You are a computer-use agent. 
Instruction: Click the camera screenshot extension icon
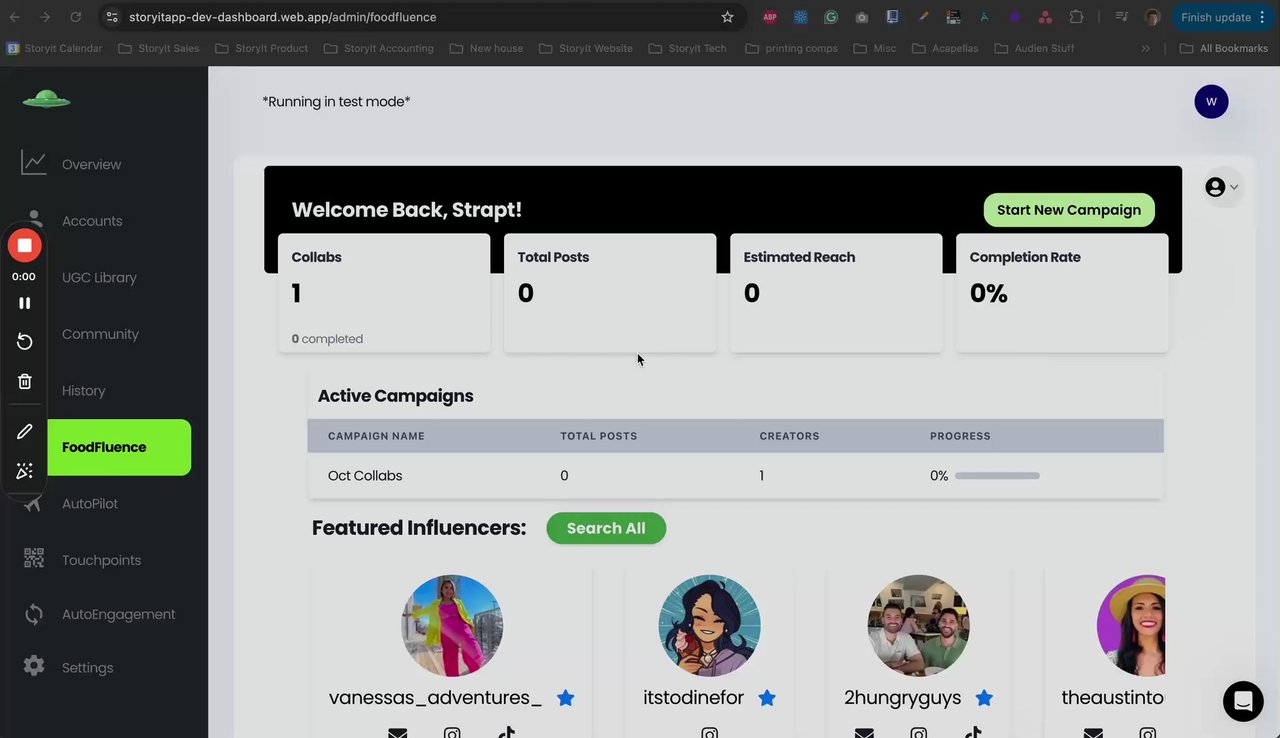click(x=862, y=17)
